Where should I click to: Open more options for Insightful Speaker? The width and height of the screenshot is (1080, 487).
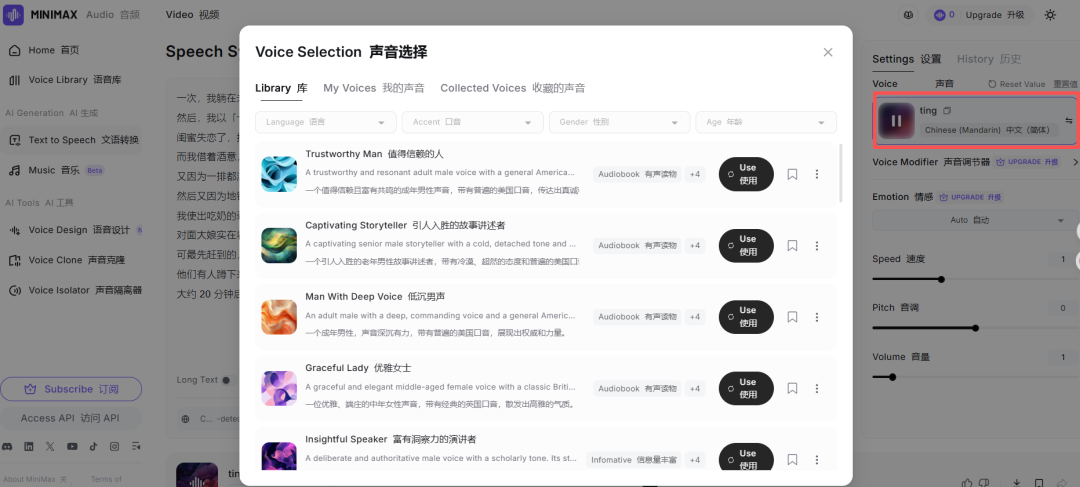tap(817, 459)
